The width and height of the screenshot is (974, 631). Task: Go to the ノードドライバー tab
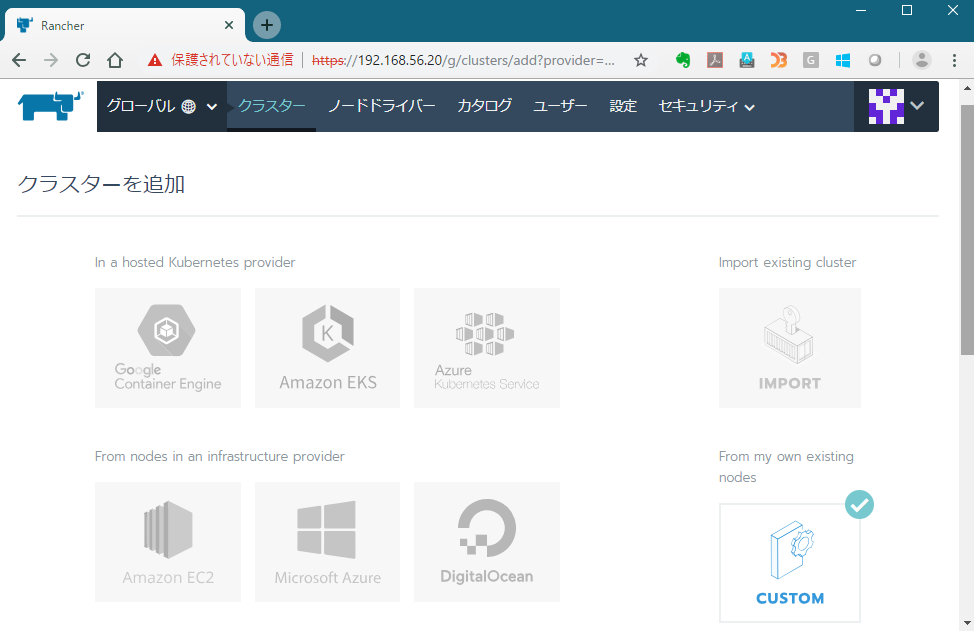(x=381, y=106)
